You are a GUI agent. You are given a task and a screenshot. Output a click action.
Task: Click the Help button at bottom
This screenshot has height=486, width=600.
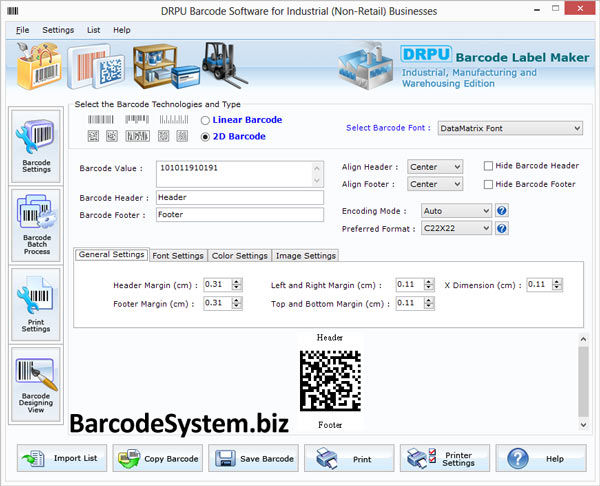pyautogui.click(x=541, y=458)
